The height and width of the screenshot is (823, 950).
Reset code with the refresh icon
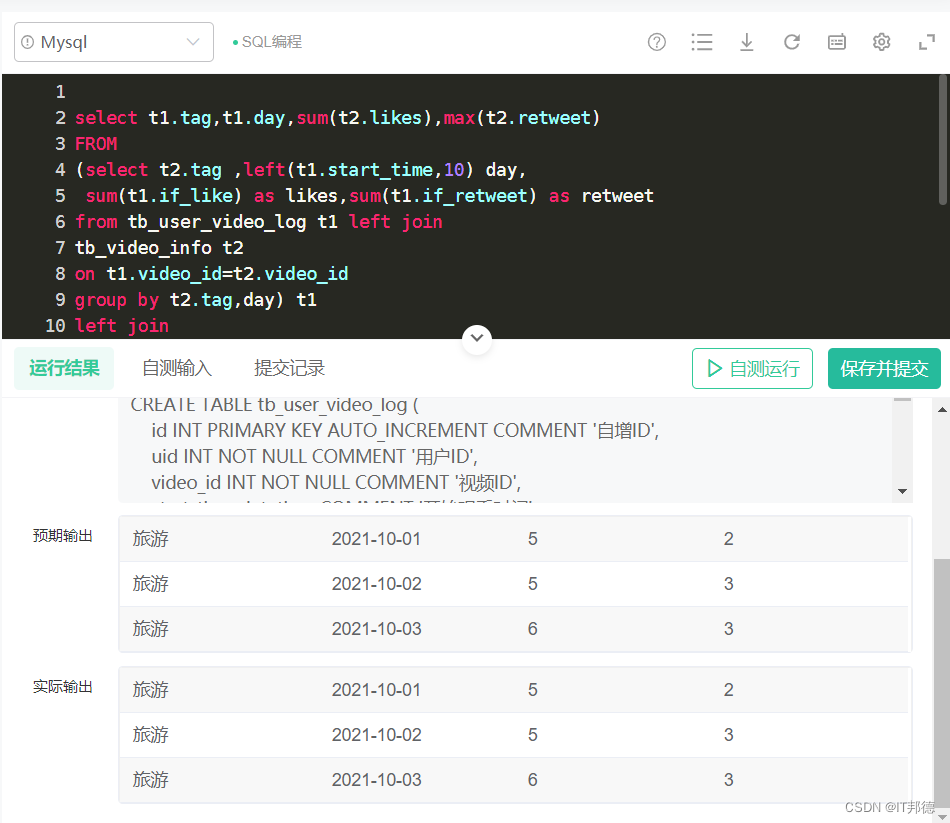click(791, 42)
